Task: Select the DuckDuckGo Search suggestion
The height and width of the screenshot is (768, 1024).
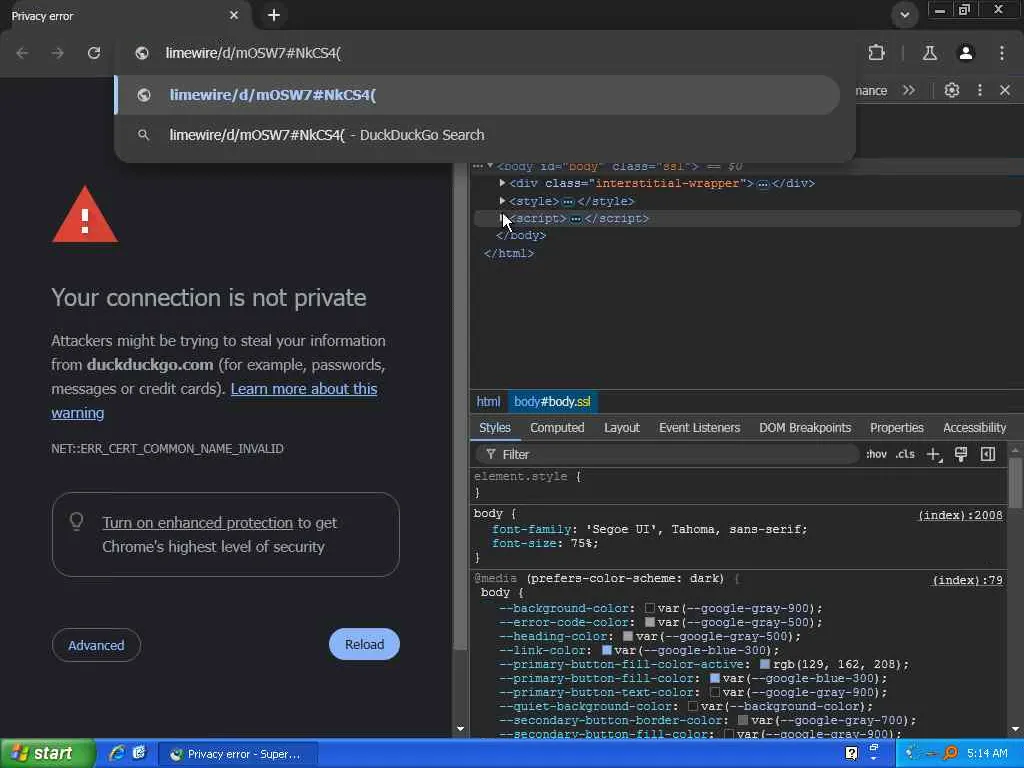Action: coord(477,135)
